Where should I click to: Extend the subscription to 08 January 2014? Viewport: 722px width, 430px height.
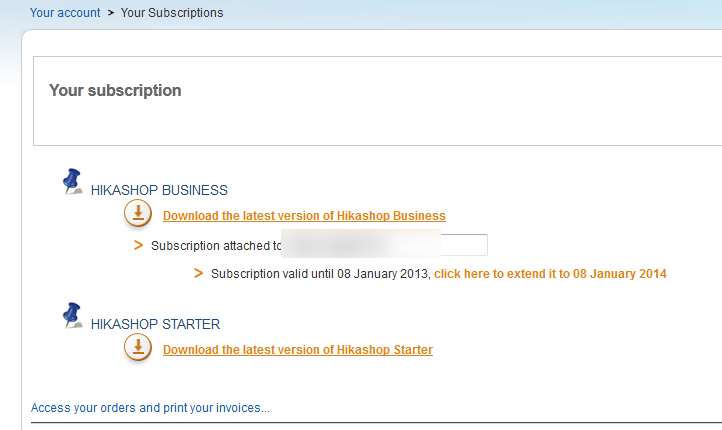point(550,274)
